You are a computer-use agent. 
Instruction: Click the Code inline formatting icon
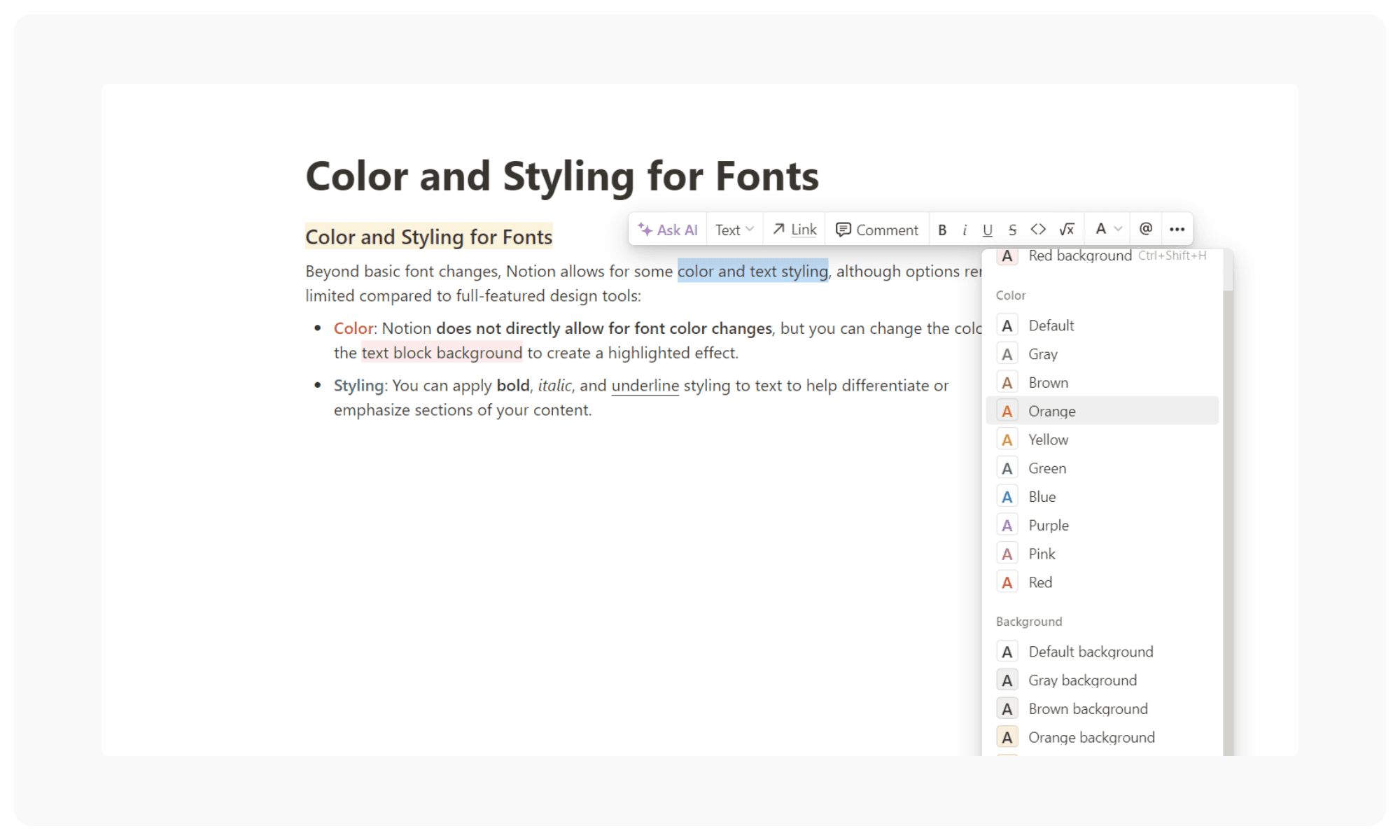point(1040,229)
